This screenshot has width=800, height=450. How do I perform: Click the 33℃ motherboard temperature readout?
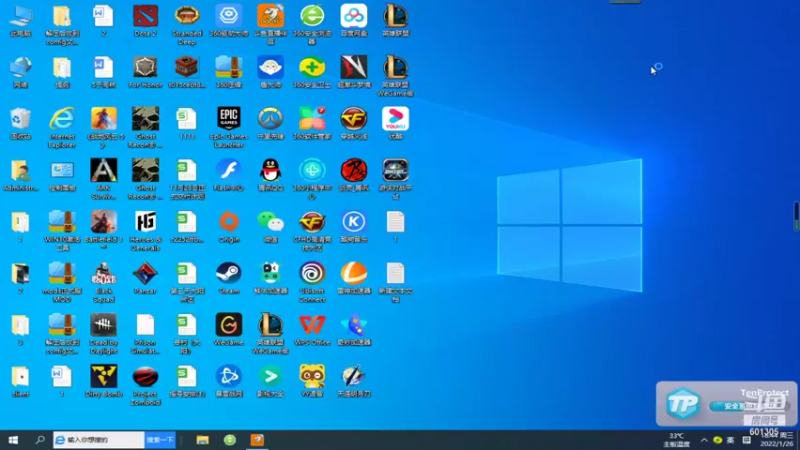tap(677, 440)
